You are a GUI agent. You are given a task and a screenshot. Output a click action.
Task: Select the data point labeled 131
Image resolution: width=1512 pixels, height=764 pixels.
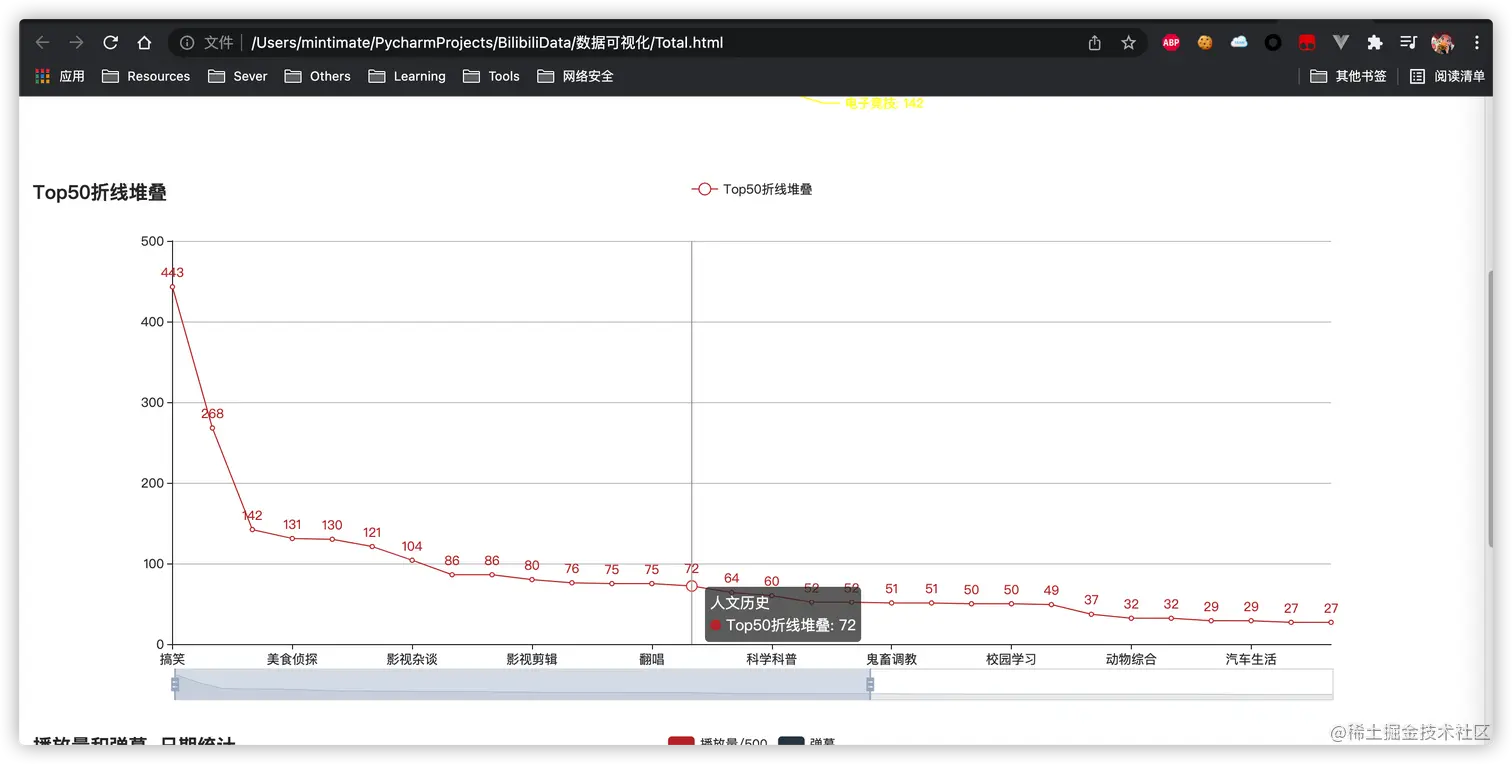[x=292, y=538]
